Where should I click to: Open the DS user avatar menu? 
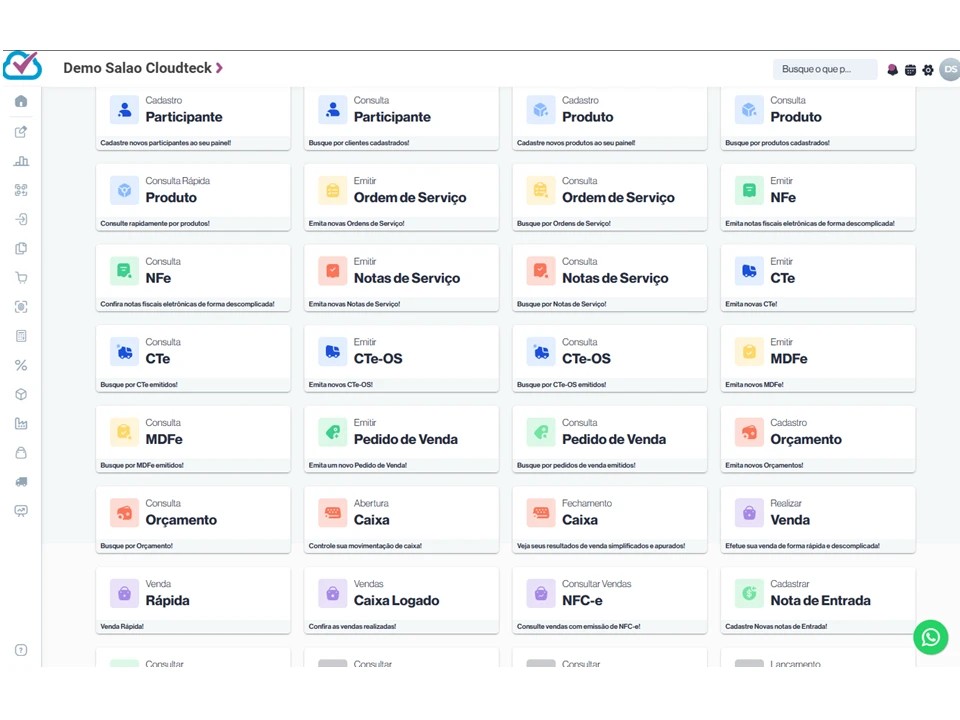coord(949,69)
